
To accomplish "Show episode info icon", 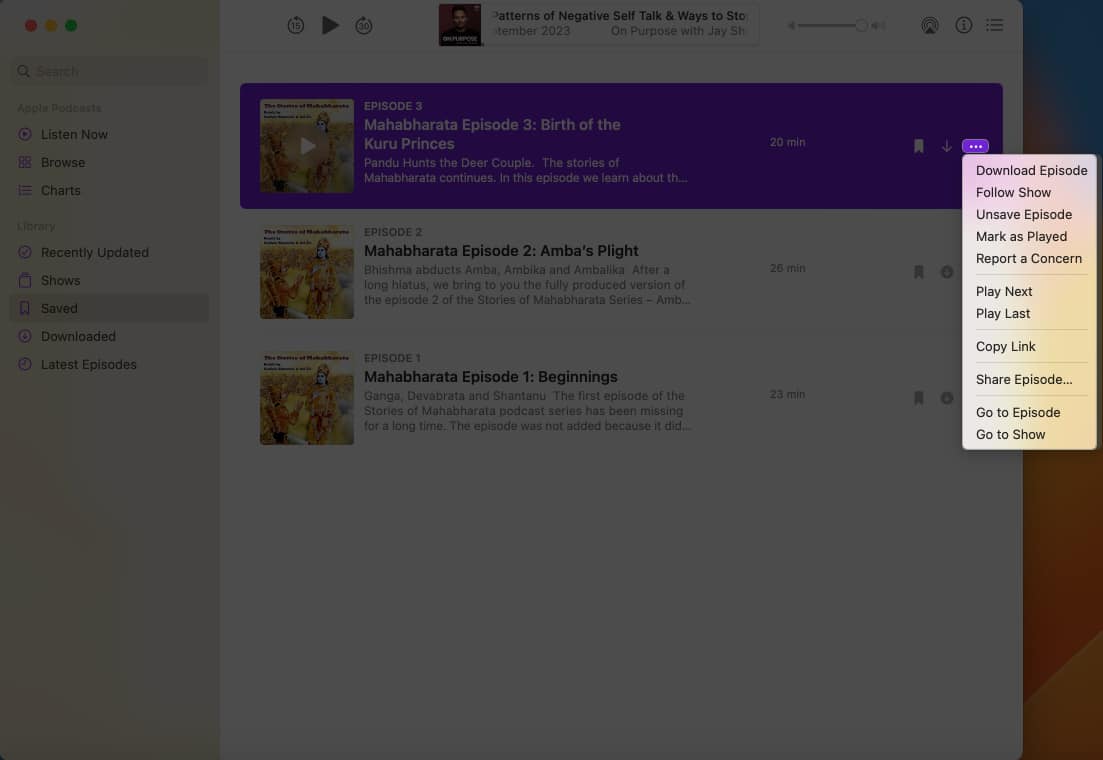I will (x=963, y=25).
